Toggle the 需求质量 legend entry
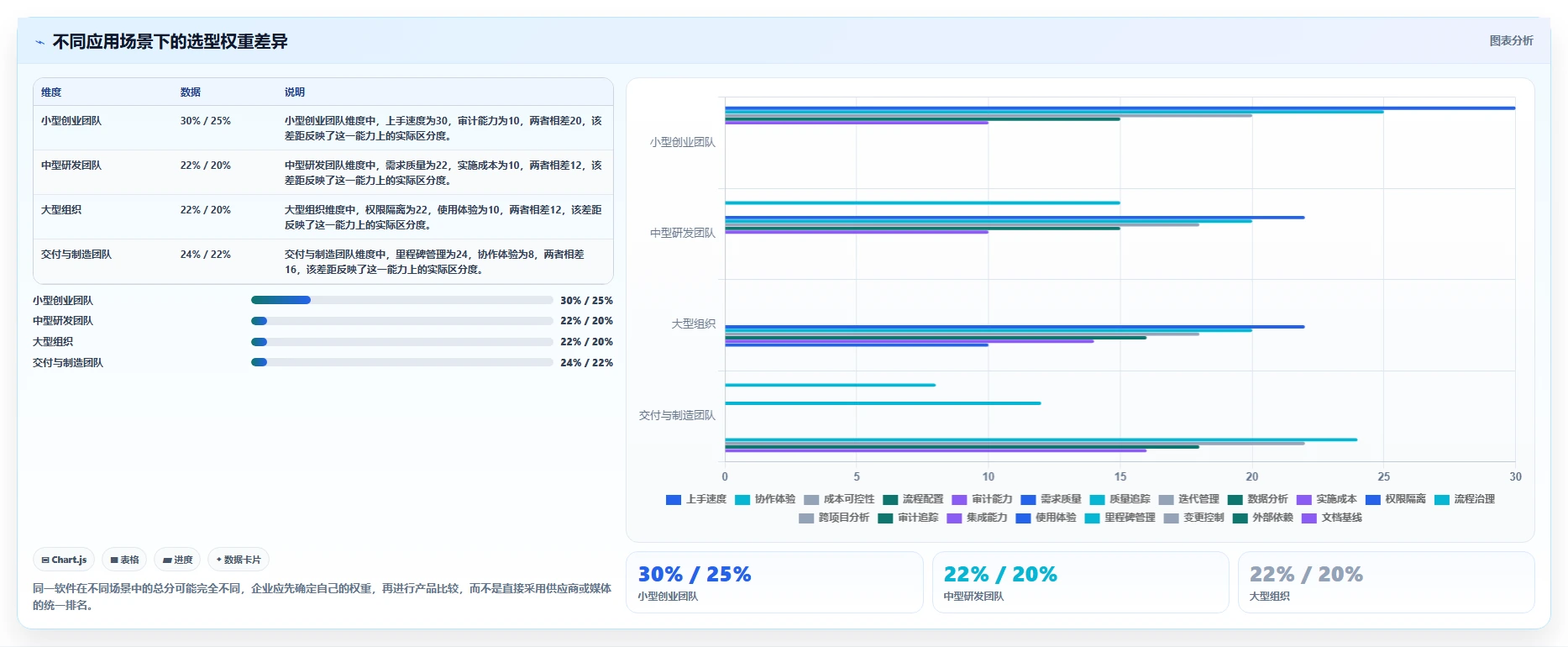This screenshot has height=647, width=1568. (1050, 499)
